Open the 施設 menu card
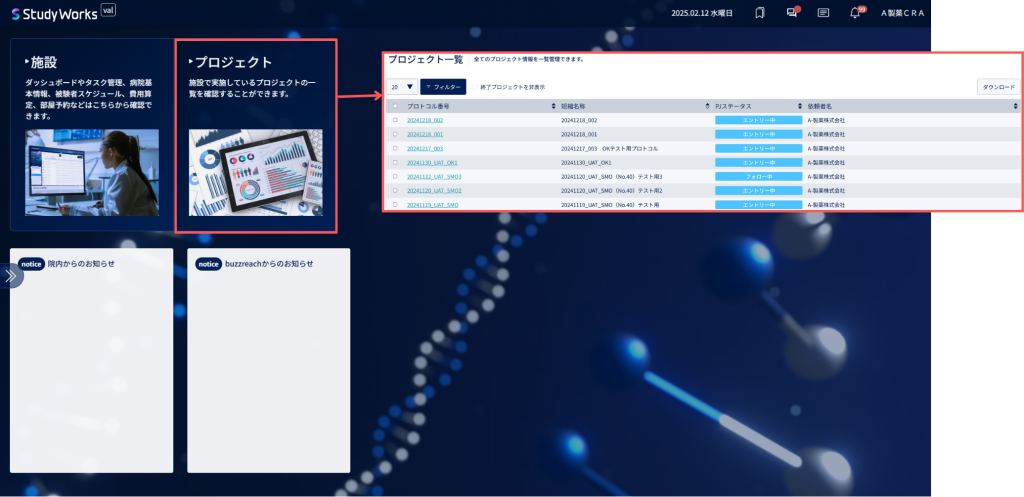 tap(92, 135)
